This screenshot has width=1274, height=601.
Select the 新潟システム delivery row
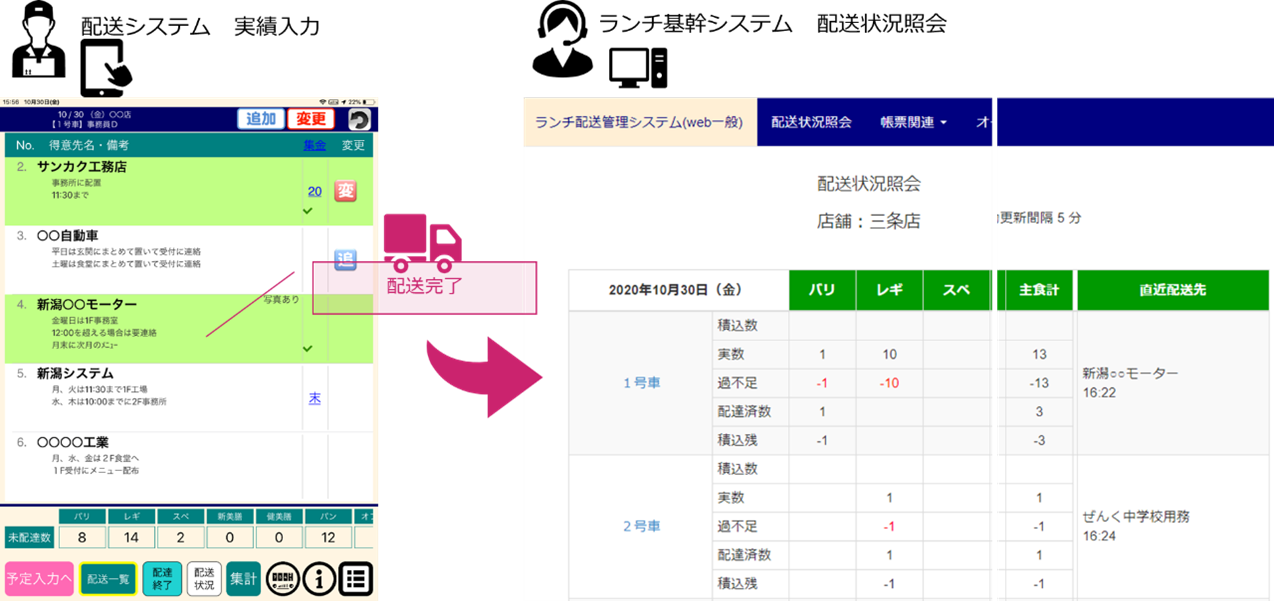point(188,398)
